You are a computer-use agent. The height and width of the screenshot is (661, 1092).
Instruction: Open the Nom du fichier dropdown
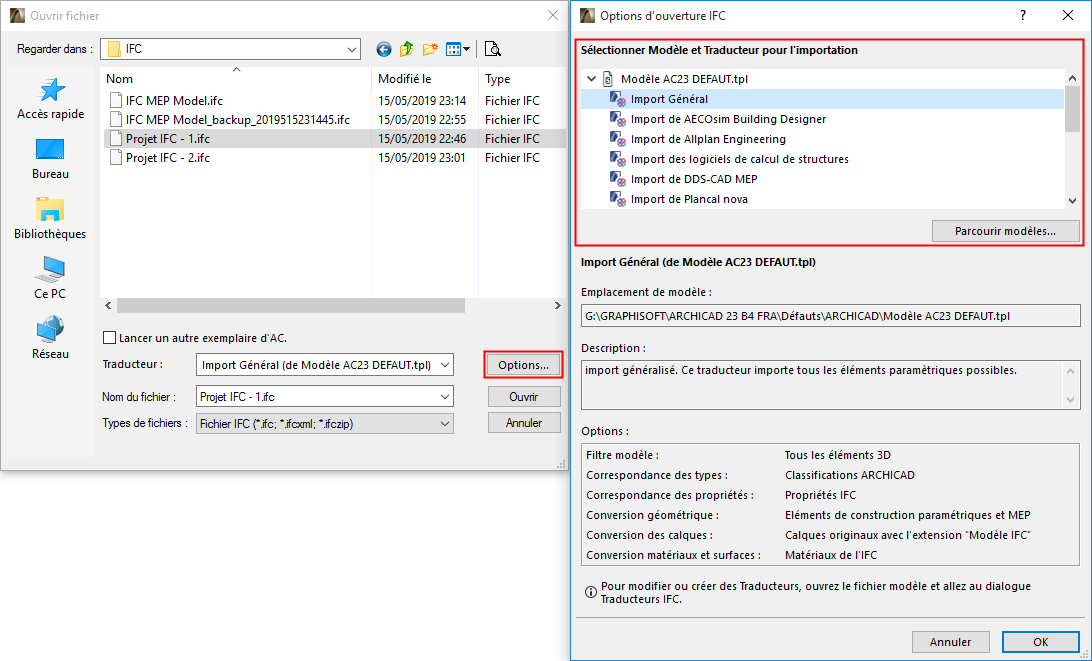[x=445, y=397]
